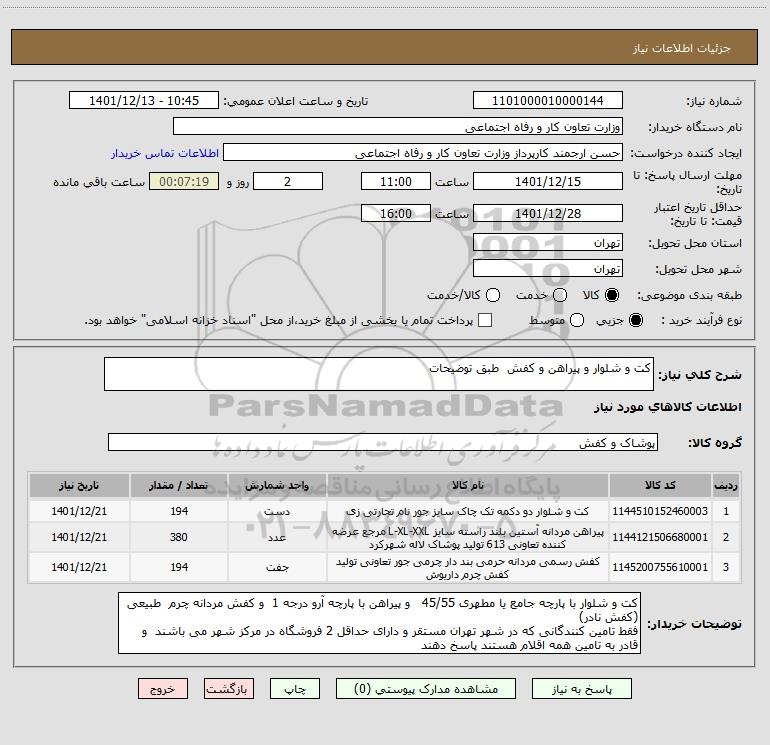770x745 pixels.
Task: Click the تعداد / مقدار column header
Action: pos(179,485)
